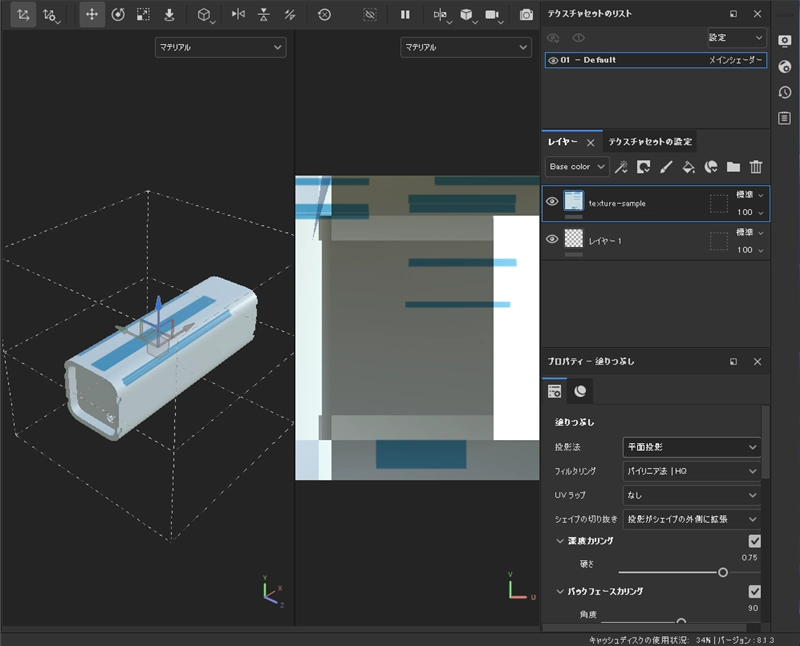Open the フィルタリング dropdown
This screenshot has height=646, width=800.
(x=691, y=471)
